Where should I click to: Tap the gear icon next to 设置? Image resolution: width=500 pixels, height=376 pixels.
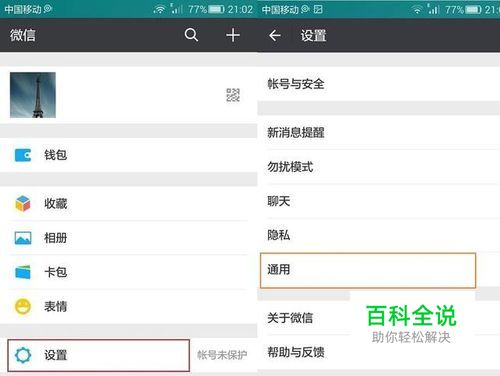click(x=23, y=355)
